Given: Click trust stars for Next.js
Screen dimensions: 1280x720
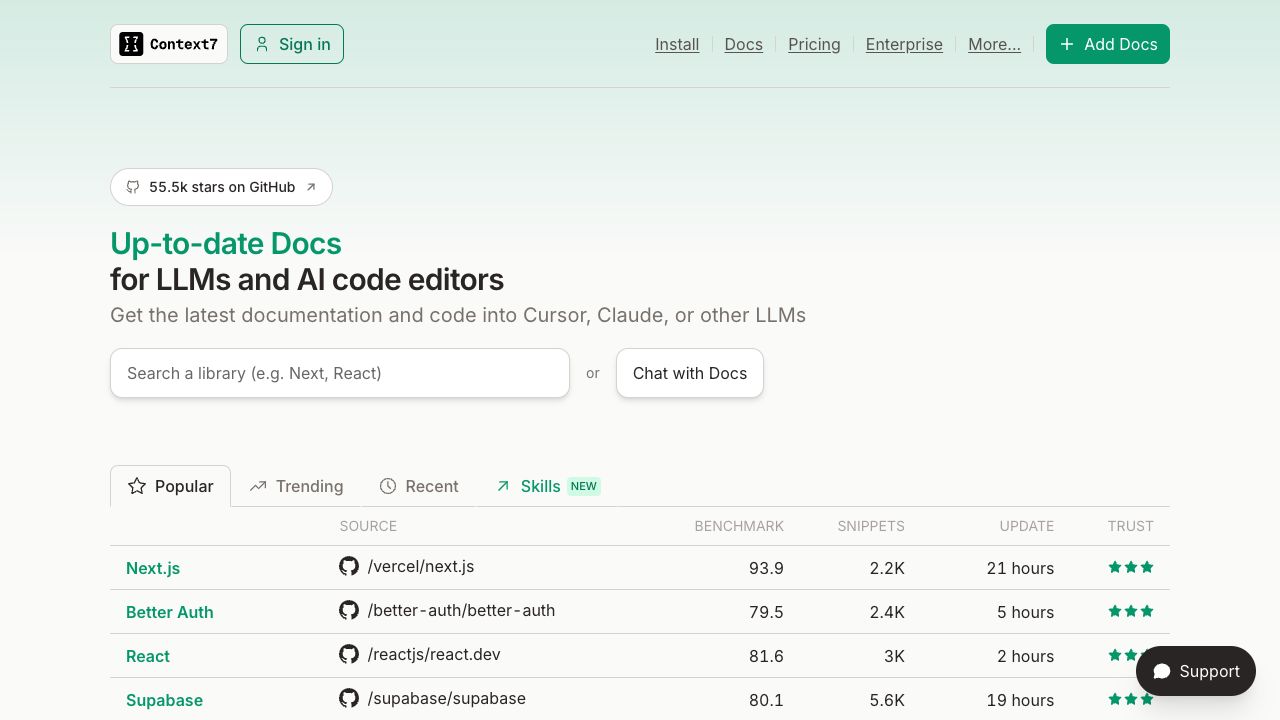Looking at the screenshot, I should tap(1131, 567).
